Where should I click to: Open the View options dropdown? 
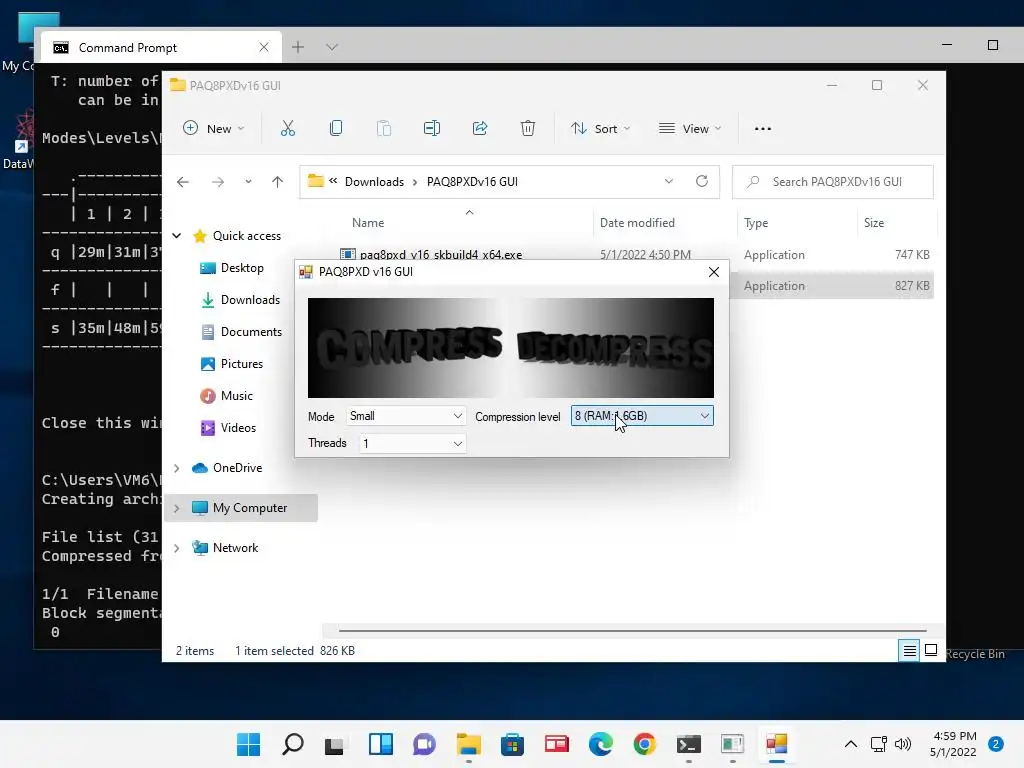690,129
